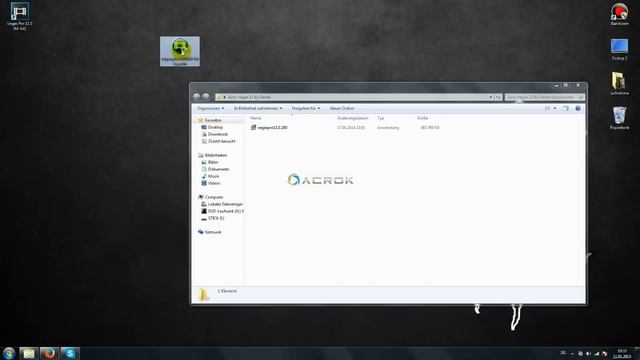This screenshot has height=360, width=640.
Task: Open the view options dropdown arrow
Action: click(x=555, y=109)
